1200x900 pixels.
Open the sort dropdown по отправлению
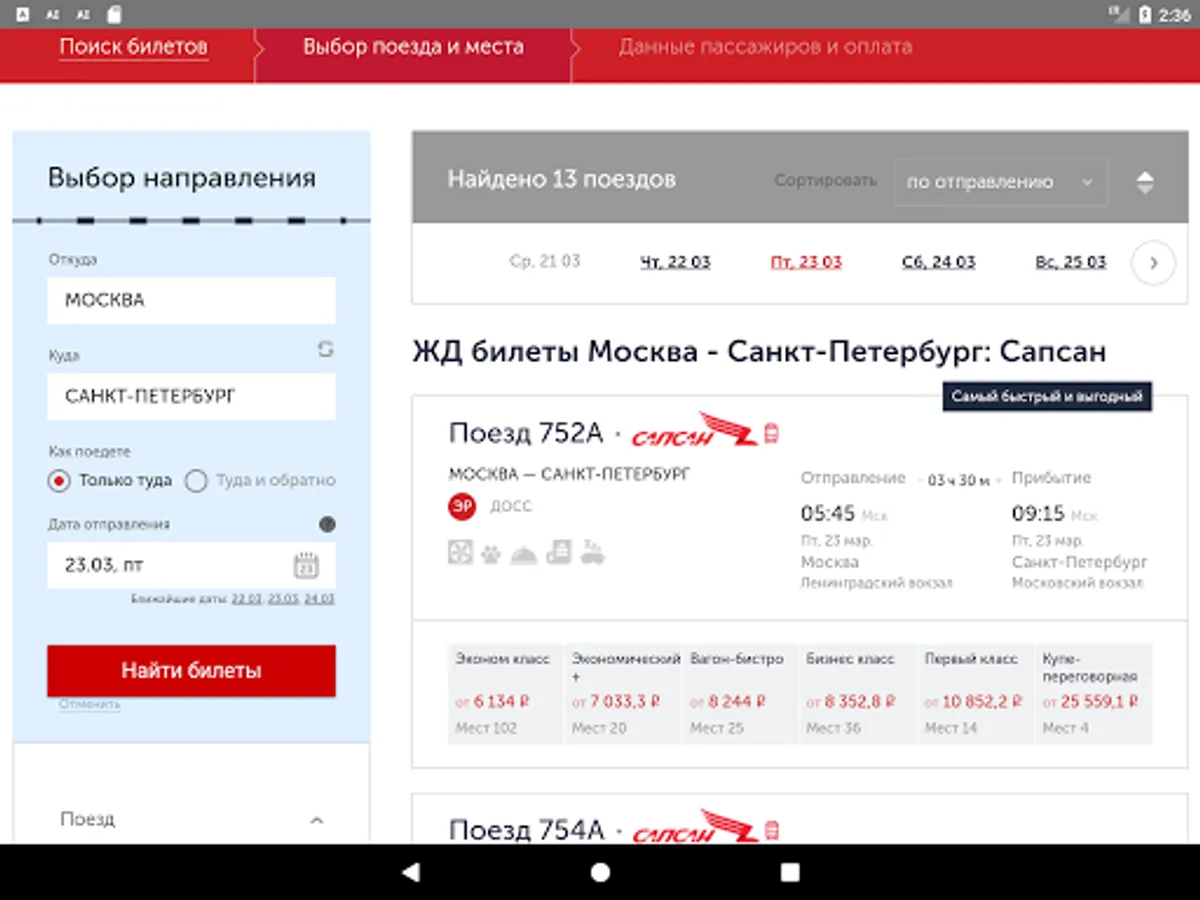[x=1000, y=182]
